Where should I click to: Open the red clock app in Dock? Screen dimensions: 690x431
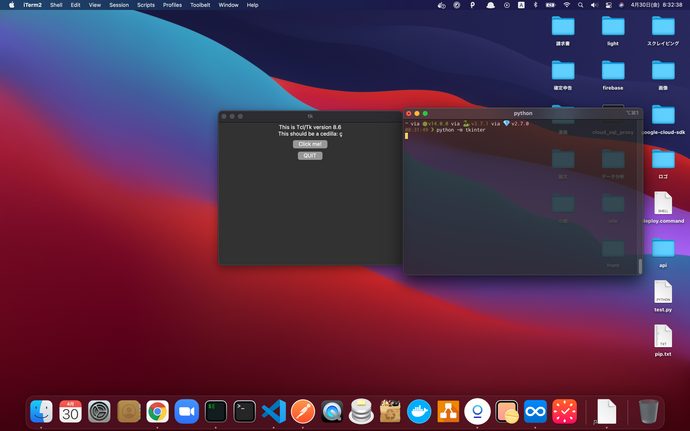tap(564, 411)
